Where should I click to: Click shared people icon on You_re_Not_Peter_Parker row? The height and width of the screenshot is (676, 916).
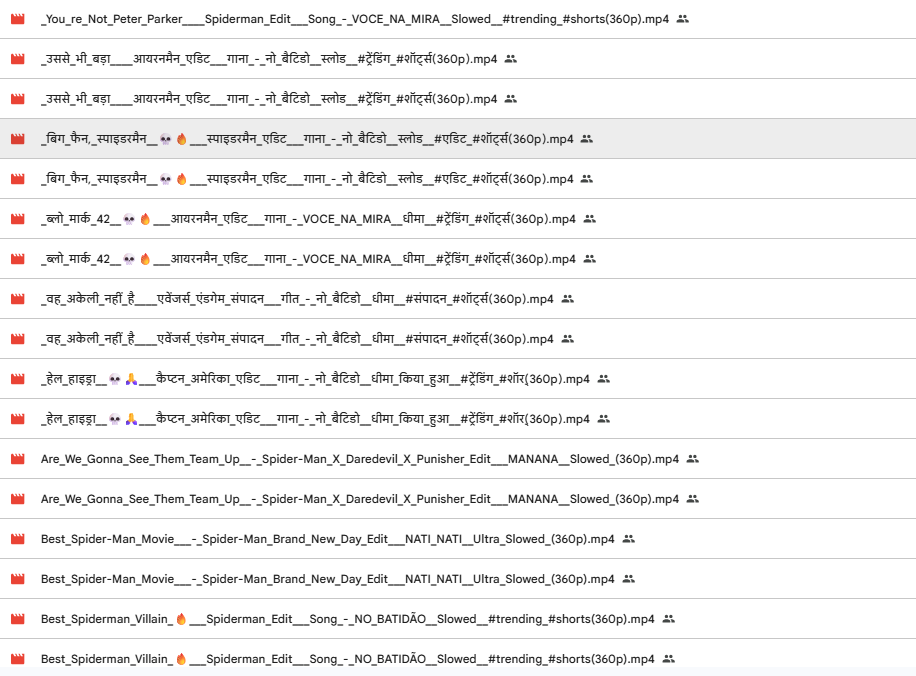682,19
